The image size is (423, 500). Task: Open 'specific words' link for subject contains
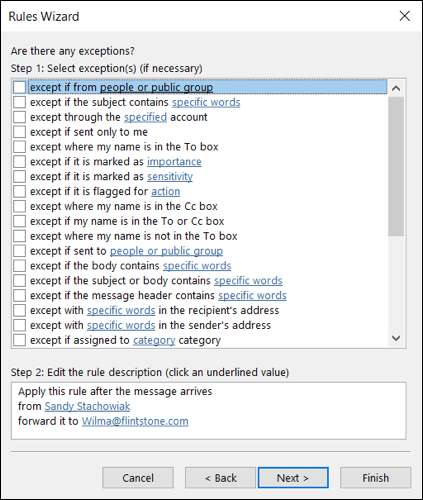click(x=206, y=102)
